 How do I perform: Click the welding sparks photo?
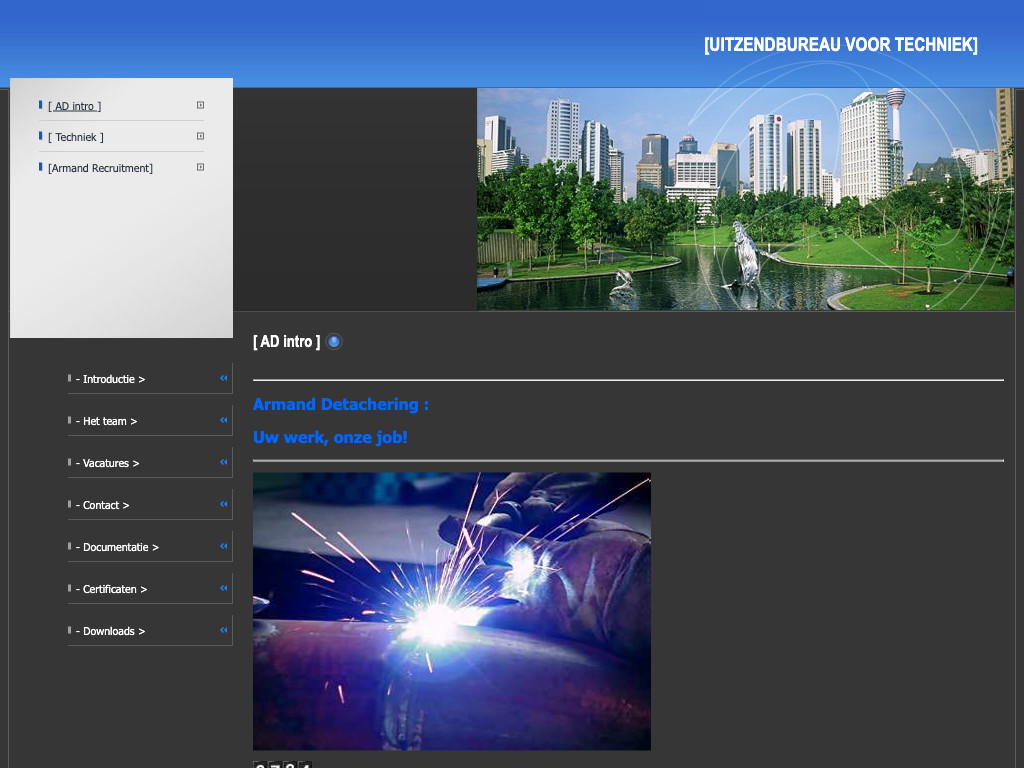[451, 611]
